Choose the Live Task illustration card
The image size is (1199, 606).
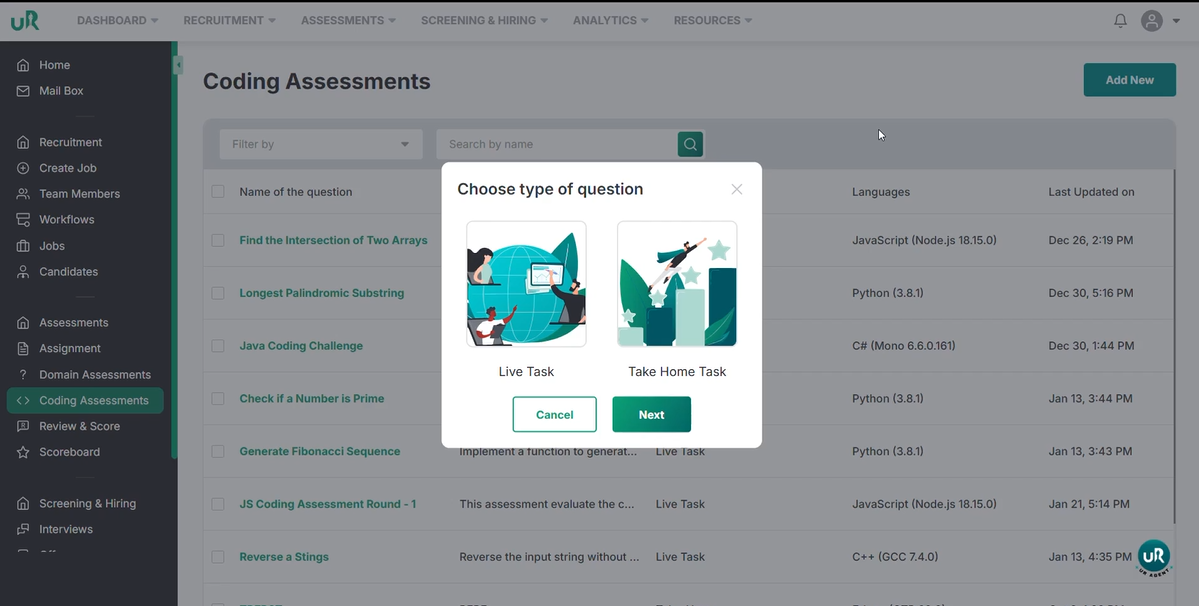[x=526, y=285]
